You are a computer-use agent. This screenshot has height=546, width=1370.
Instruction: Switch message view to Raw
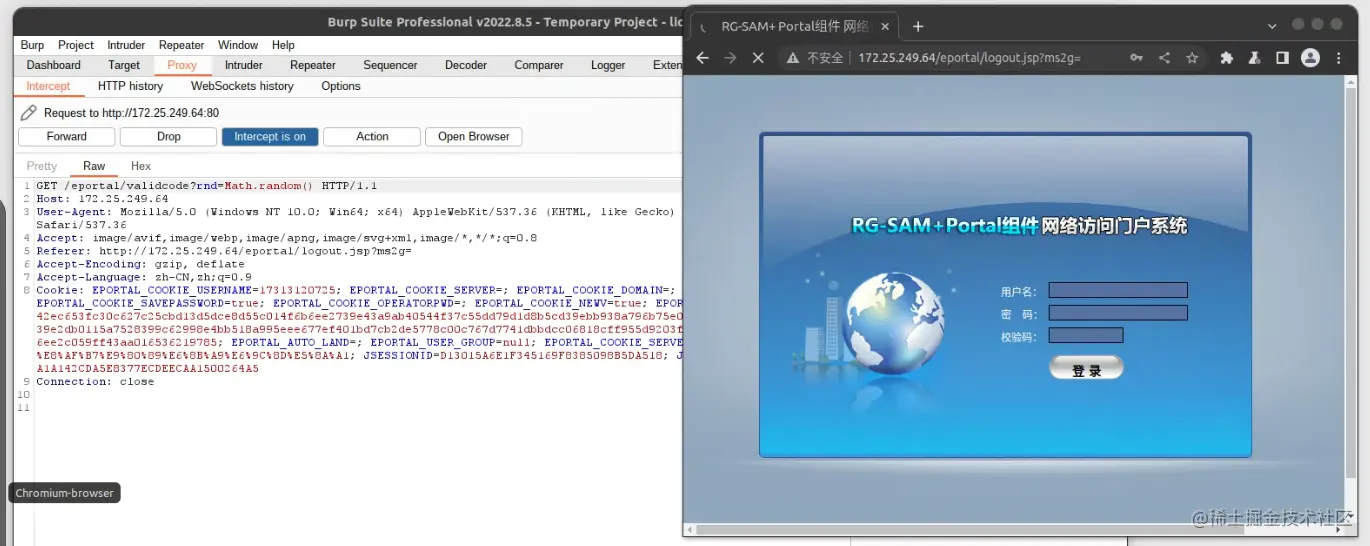[x=94, y=166]
